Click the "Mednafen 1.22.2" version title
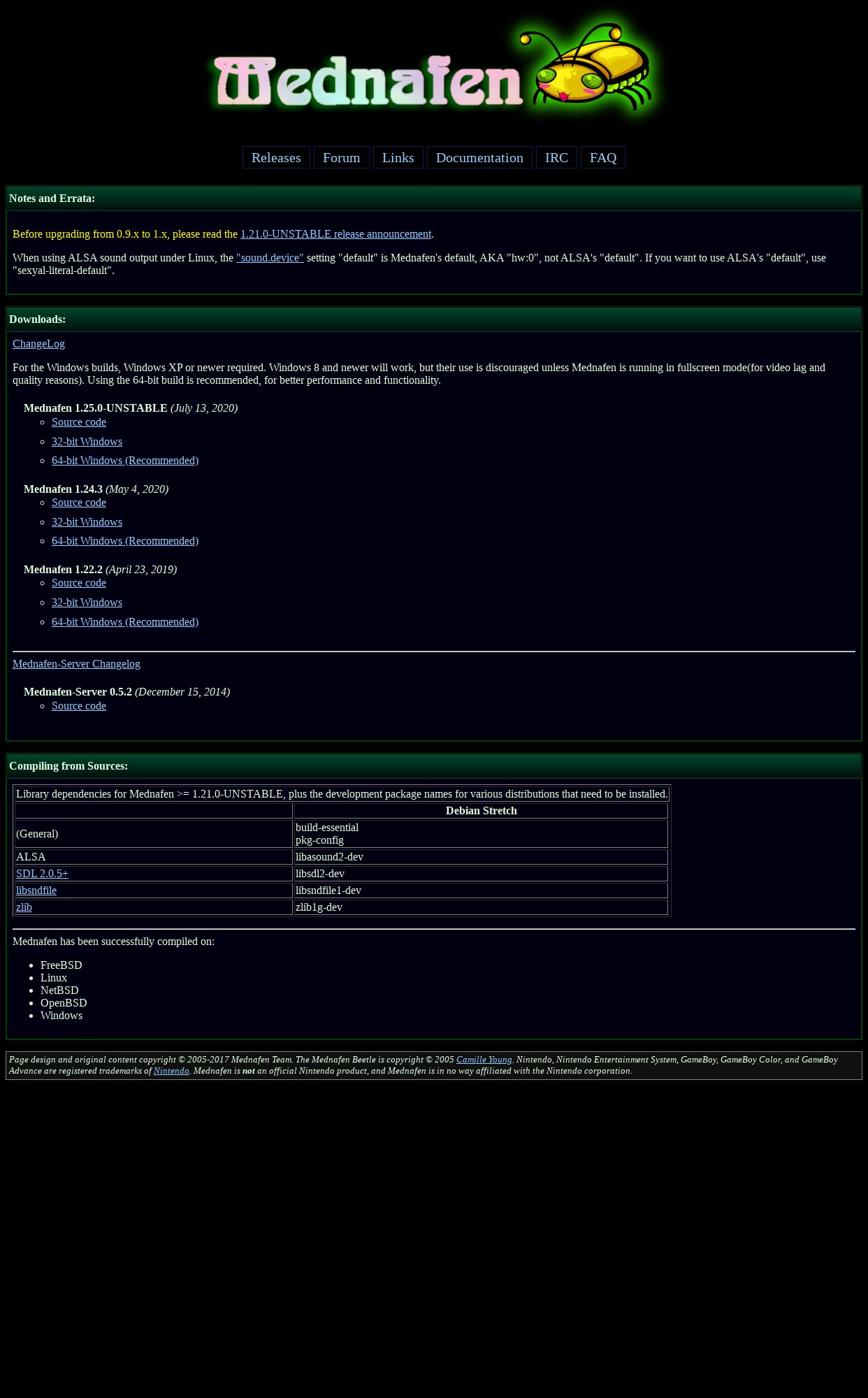Viewport: 868px width, 1398px height. click(63, 570)
